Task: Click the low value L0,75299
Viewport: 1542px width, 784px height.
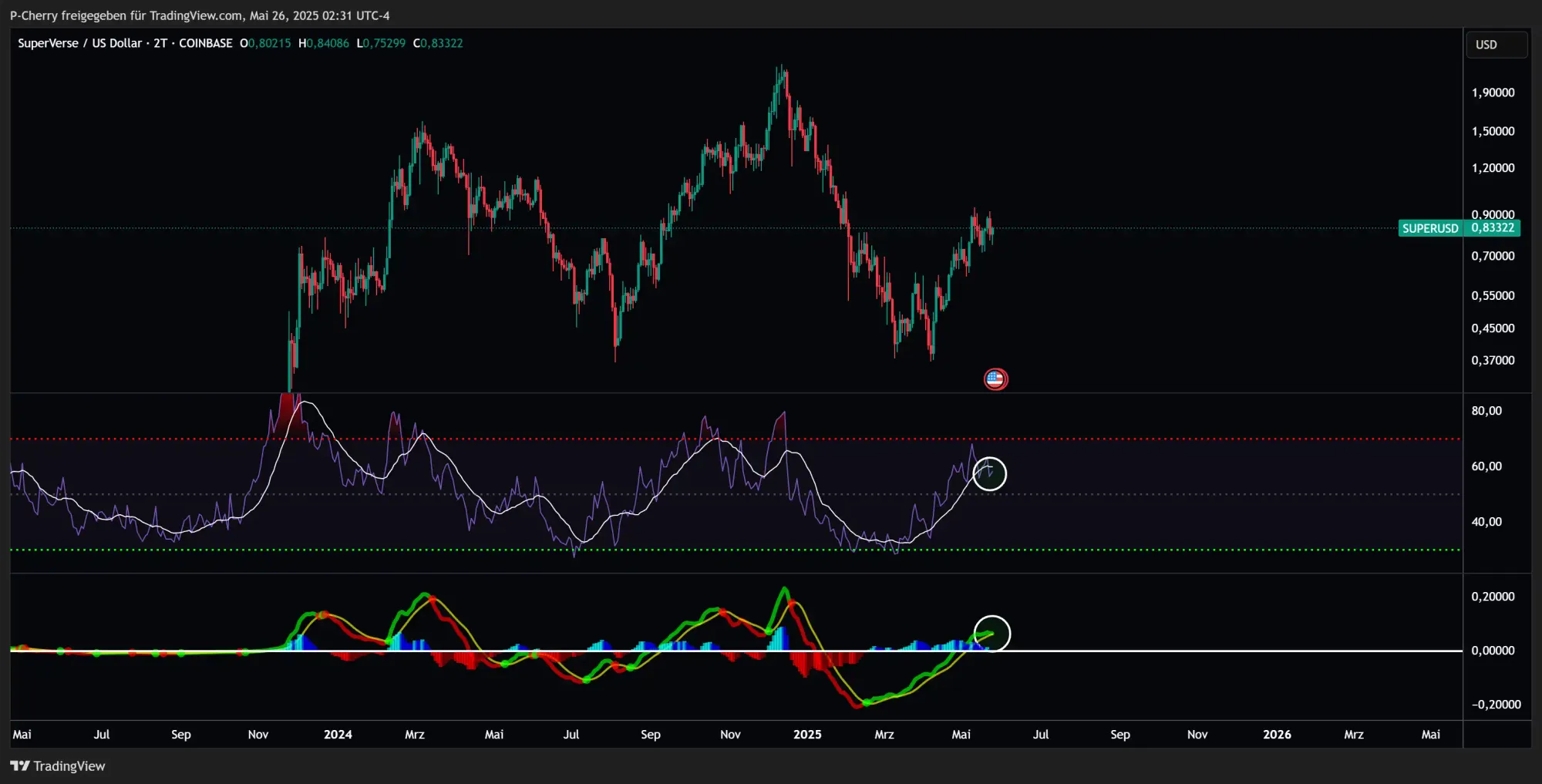Action: (381, 43)
